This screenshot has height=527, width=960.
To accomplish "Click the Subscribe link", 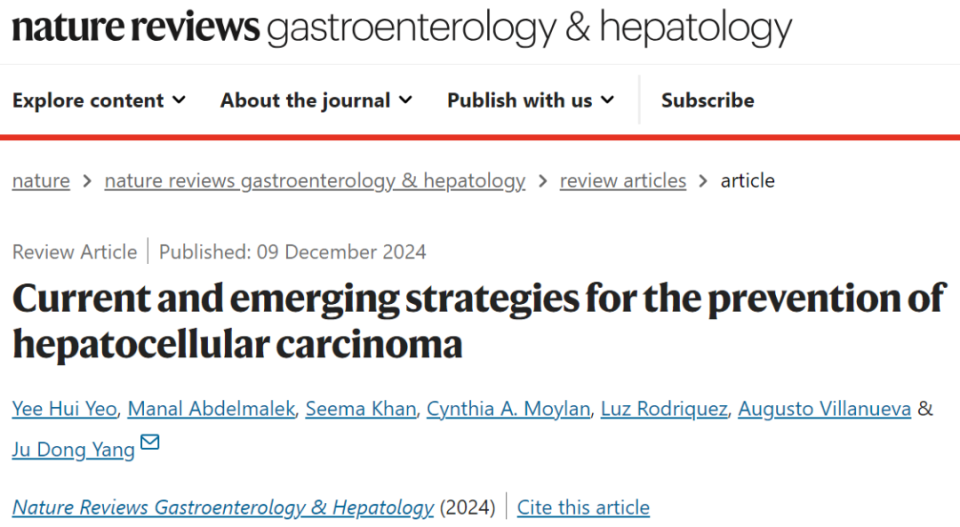I will click(x=707, y=100).
